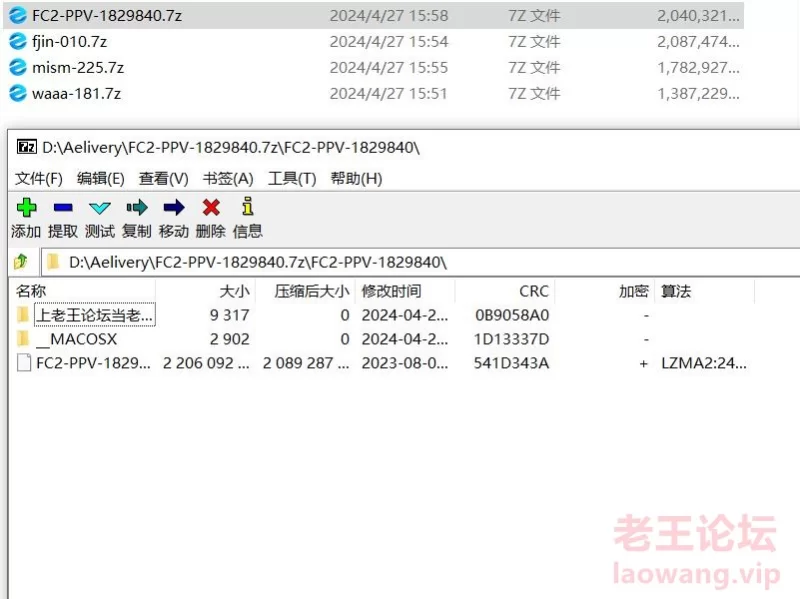The image size is (800, 599).
Task: Select waaa-181.7z file name in Explorer
Action: point(77,93)
